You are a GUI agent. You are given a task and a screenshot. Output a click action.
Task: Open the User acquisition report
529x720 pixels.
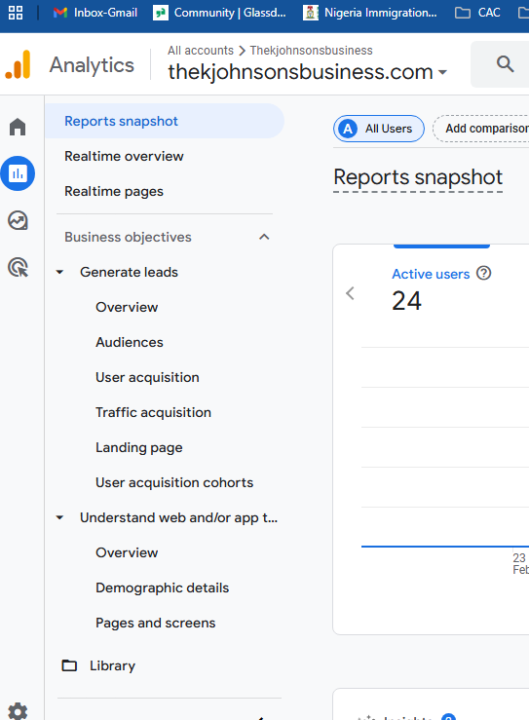[x=147, y=377]
